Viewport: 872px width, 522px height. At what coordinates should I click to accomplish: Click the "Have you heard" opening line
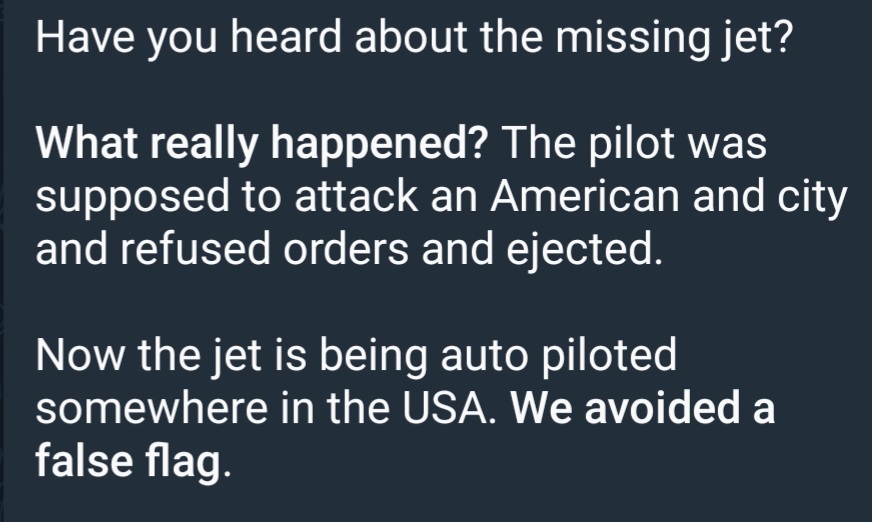[x=150, y=38]
